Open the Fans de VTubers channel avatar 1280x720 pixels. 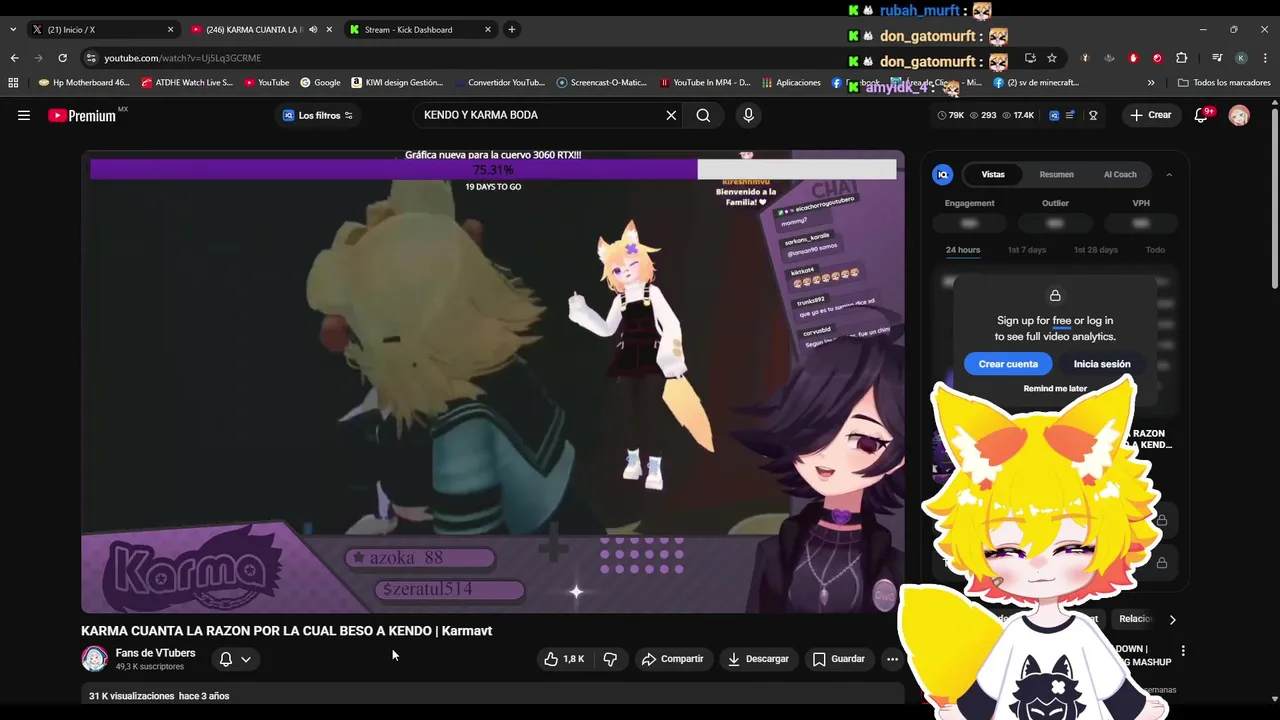94,659
